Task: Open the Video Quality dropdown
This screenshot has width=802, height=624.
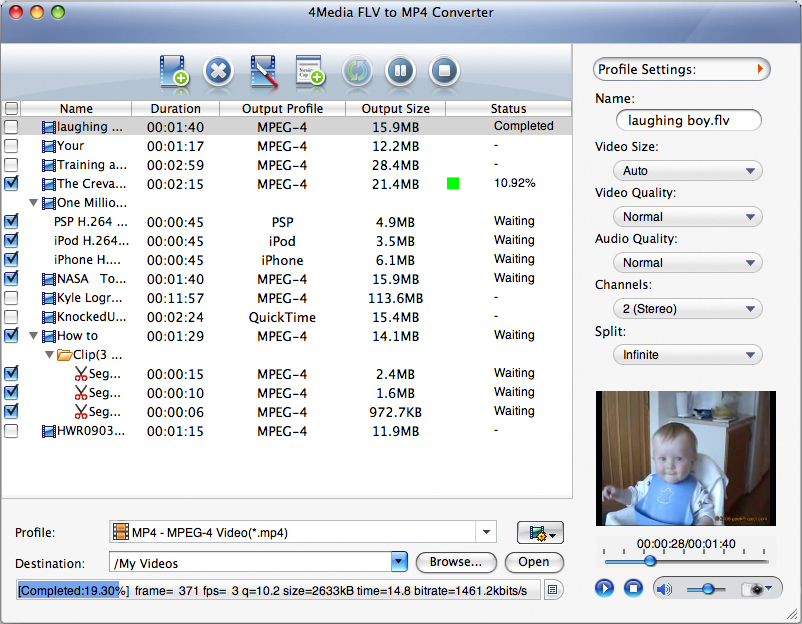Action: 687,217
